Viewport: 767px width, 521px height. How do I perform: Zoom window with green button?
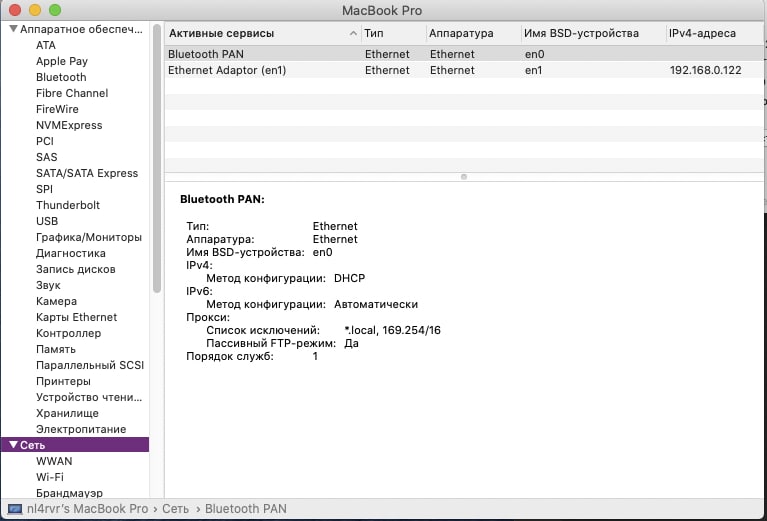click(x=55, y=10)
